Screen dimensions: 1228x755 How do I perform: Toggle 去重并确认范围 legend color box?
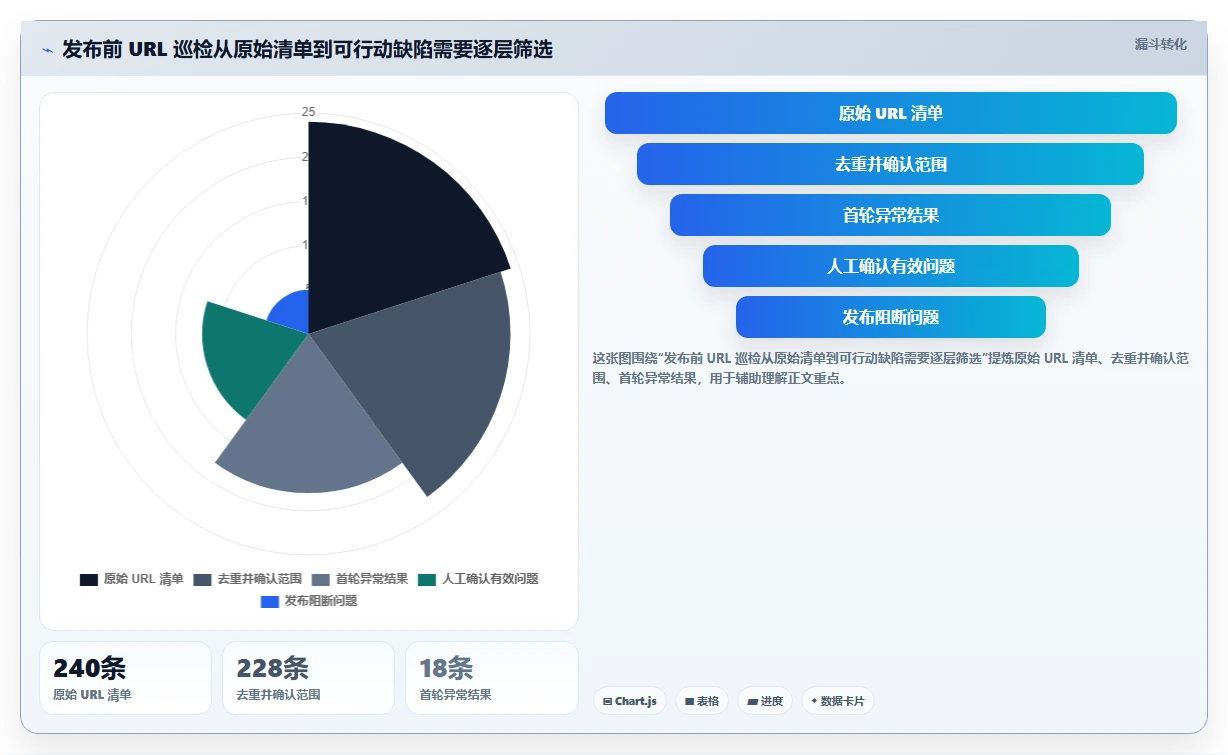(x=202, y=579)
